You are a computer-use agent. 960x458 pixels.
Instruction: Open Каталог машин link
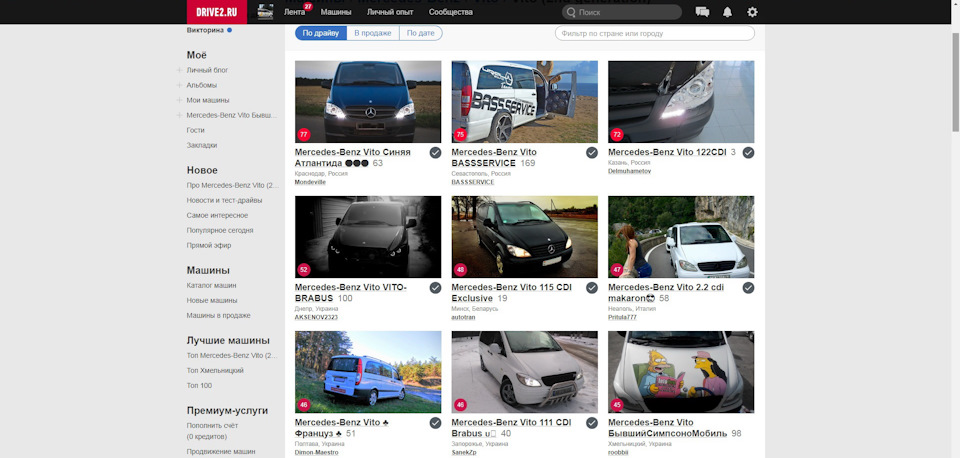click(x=211, y=285)
